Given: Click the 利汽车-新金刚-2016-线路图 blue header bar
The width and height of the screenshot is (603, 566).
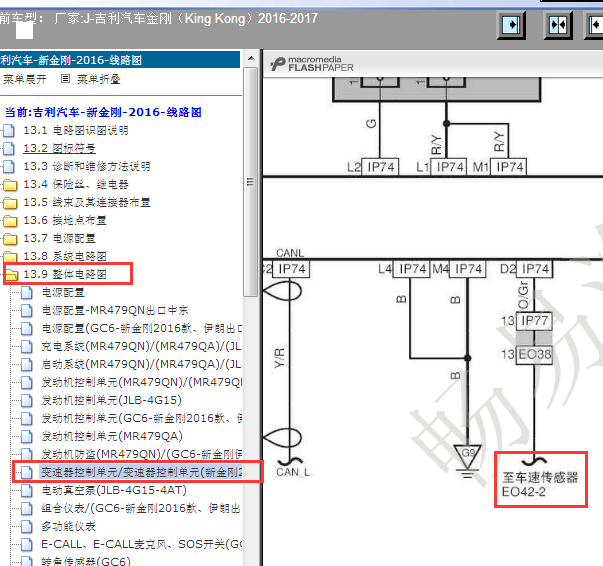Looking at the screenshot, I should [120, 60].
